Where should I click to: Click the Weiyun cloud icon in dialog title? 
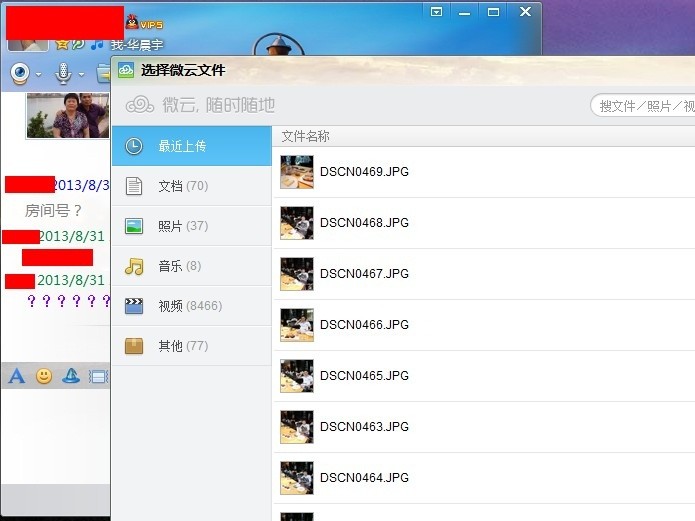click(126, 70)
